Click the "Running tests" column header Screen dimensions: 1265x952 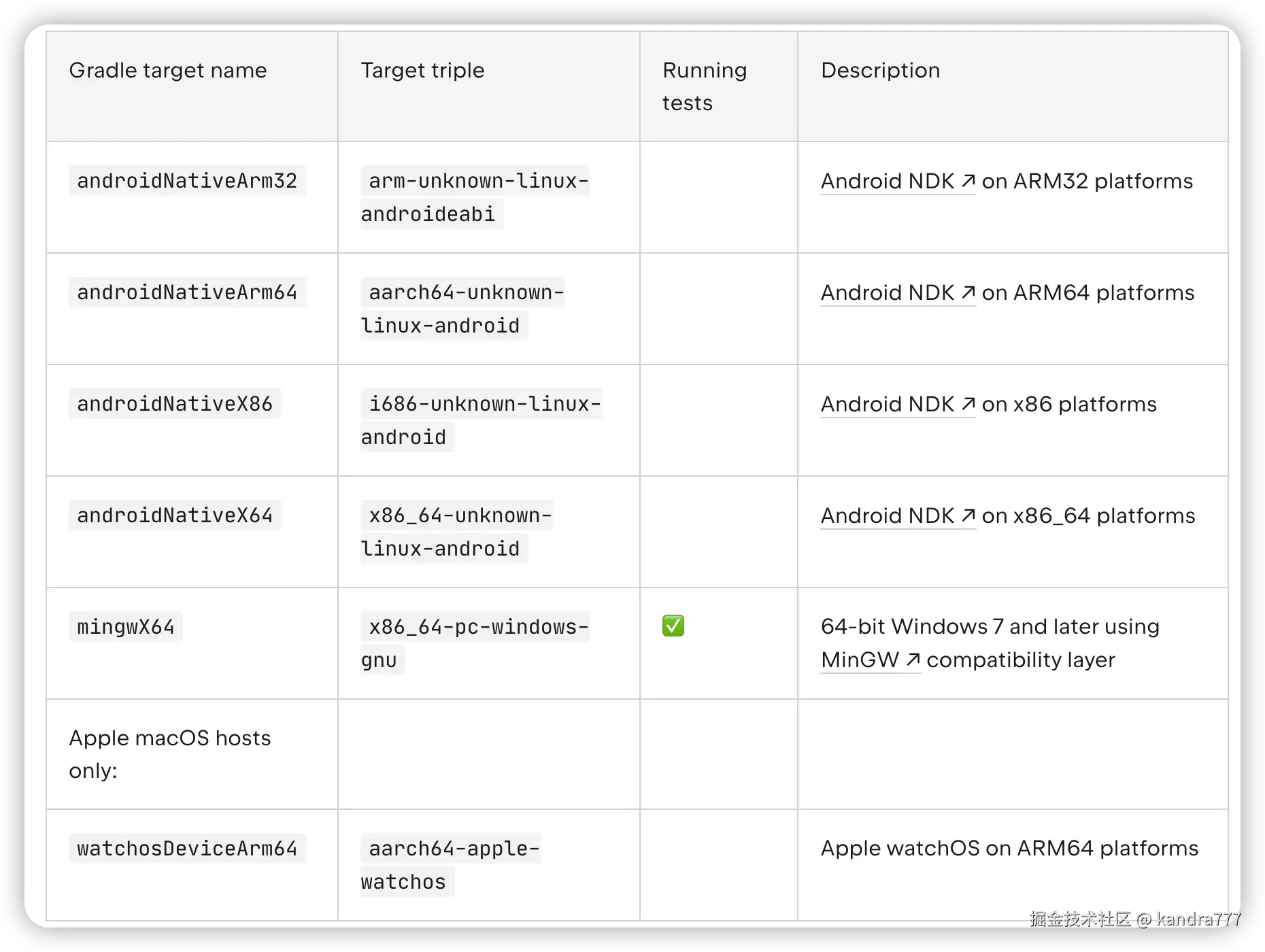point(705,86)
